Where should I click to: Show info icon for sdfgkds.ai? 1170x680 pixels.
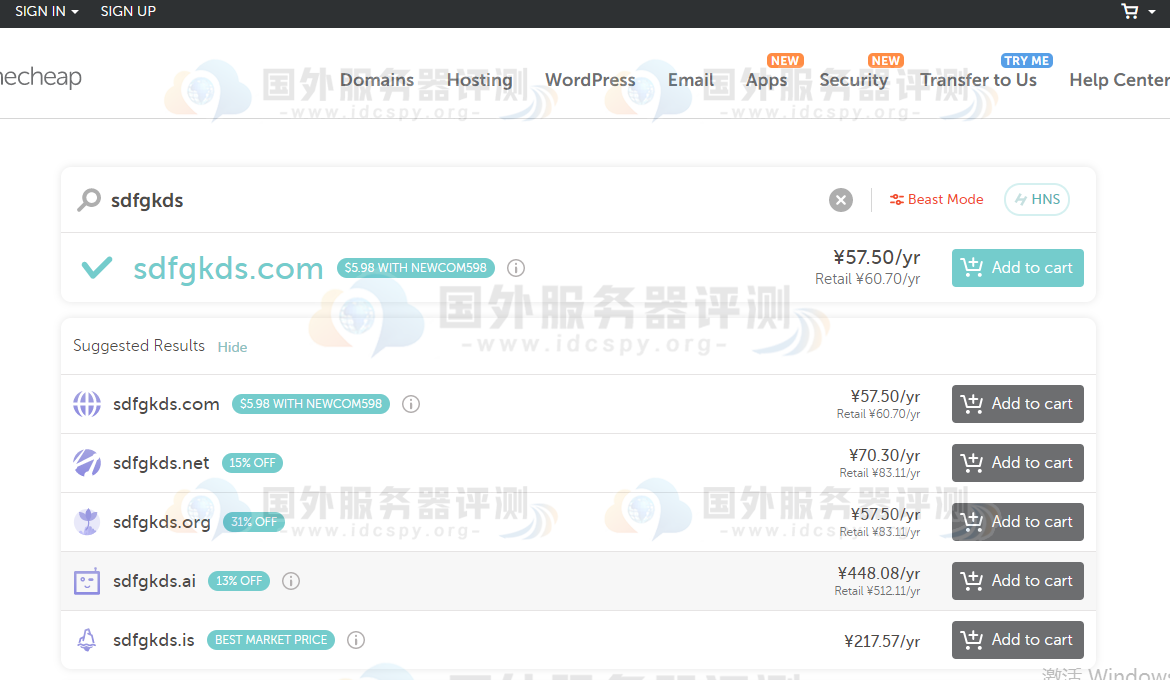pyautogui.click(x=291, y=581)
